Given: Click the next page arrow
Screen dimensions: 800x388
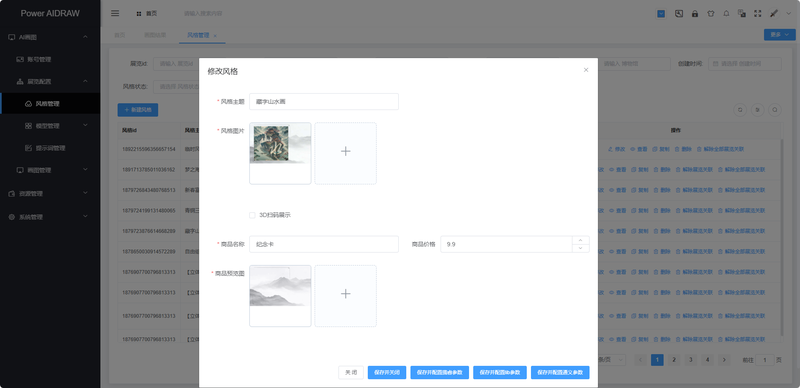Looking at the screenshot, I should pos(723,359).
